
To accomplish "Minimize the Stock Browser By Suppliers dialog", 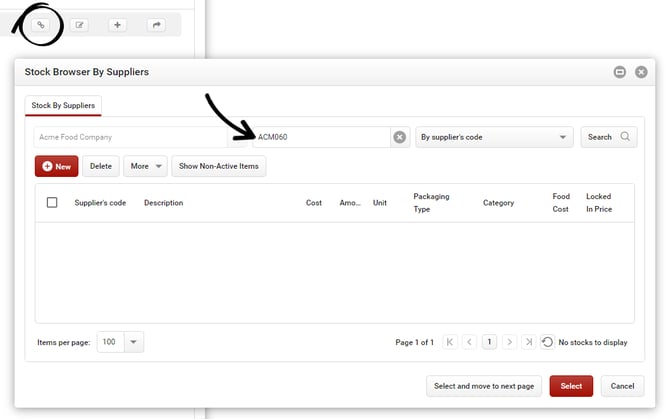I will pos(620,72).
